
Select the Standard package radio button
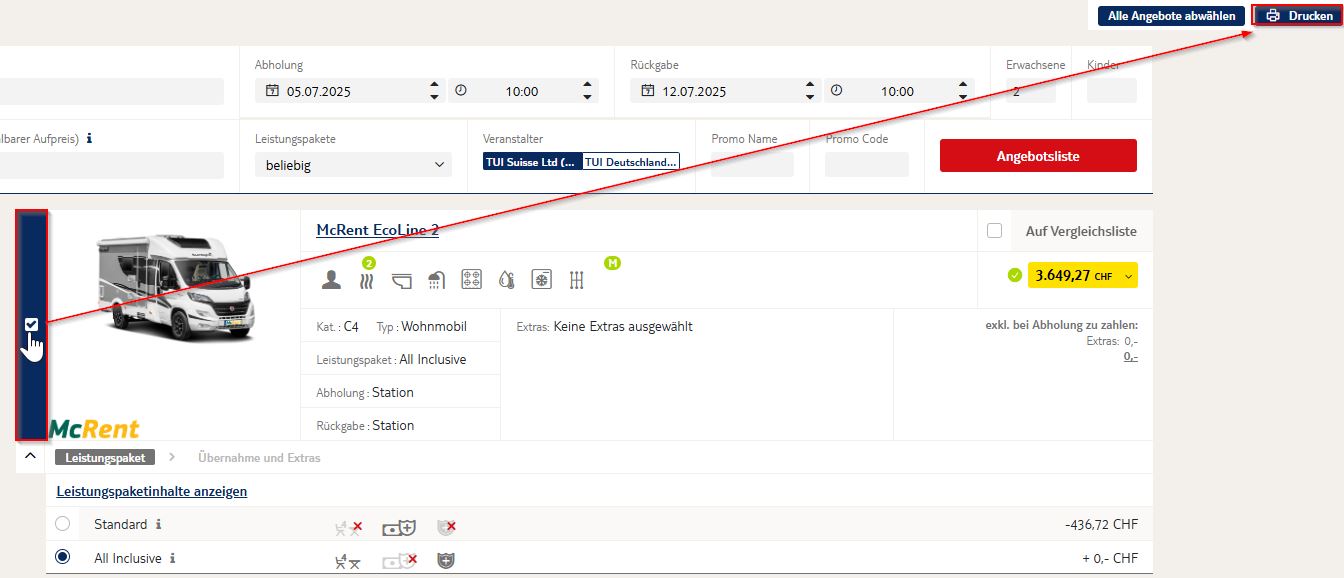tap(63, 524)
